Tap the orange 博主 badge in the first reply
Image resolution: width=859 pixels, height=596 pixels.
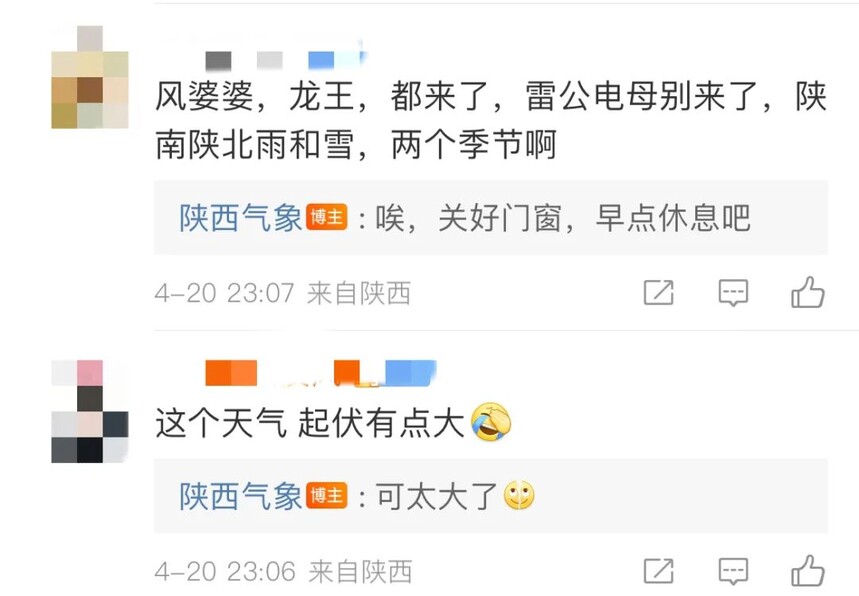tap(327, 218)
